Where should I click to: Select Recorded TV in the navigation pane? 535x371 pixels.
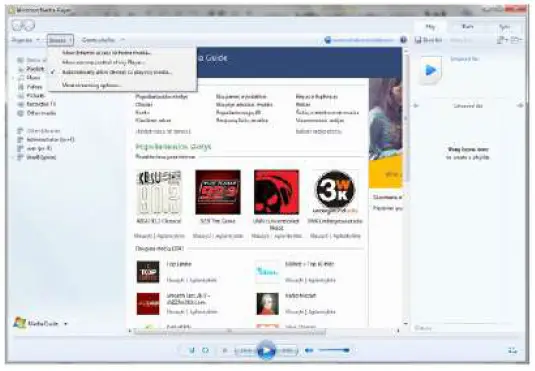tap(41, 104)
